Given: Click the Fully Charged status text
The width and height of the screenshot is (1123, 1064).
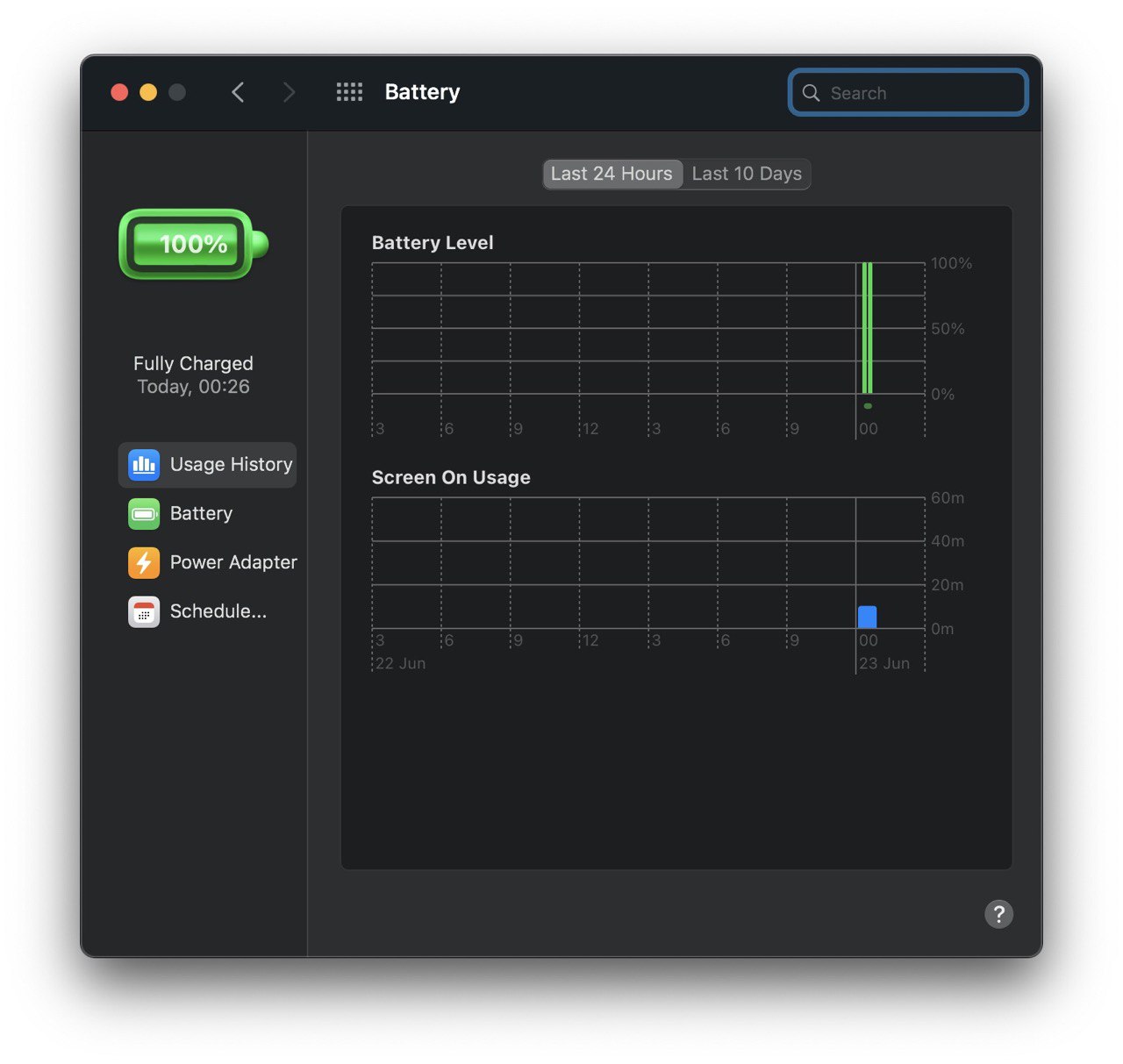Looking at the screenshot, I should tap(193, 363).
